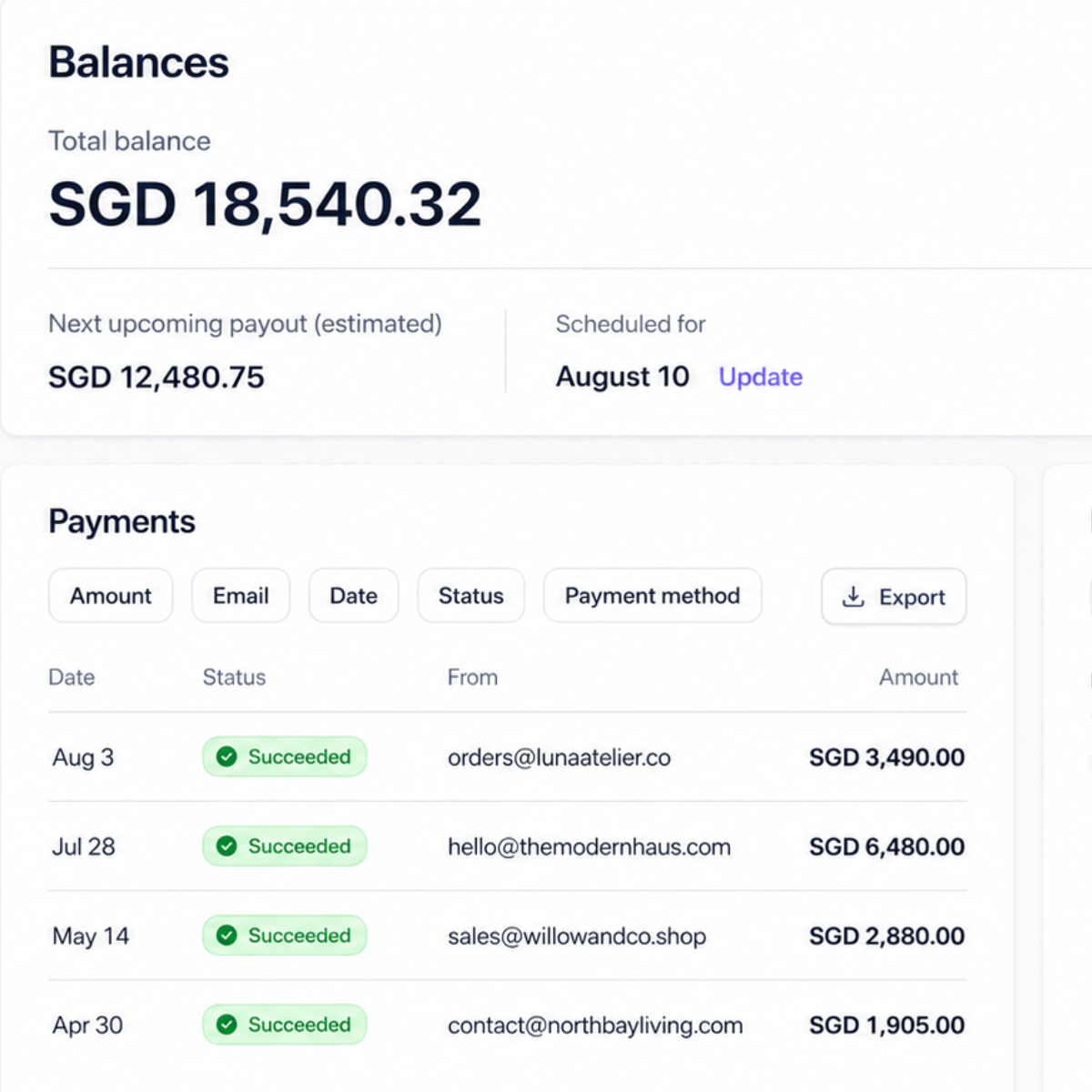Click the Amount column header
The image size is (1092, 1092).
[918, 677]
